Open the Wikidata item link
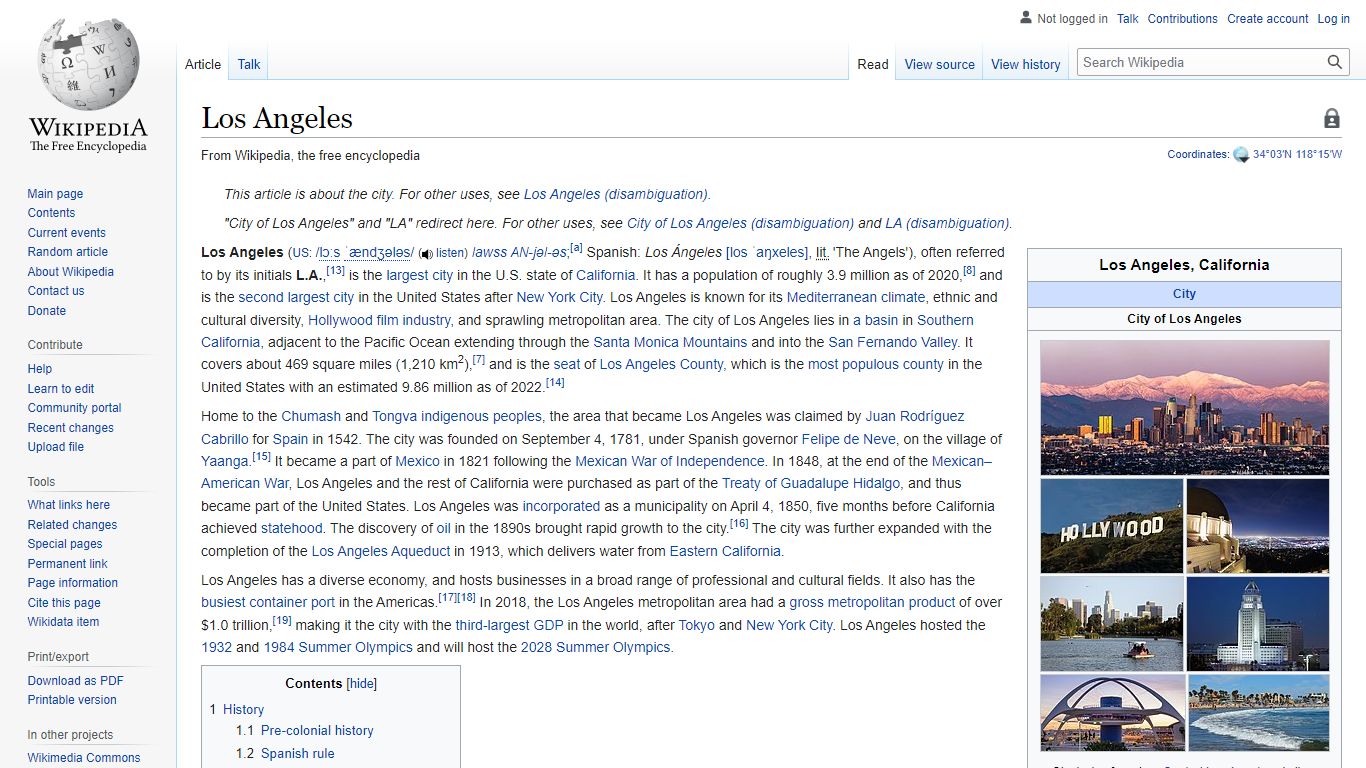 point(63,622)
